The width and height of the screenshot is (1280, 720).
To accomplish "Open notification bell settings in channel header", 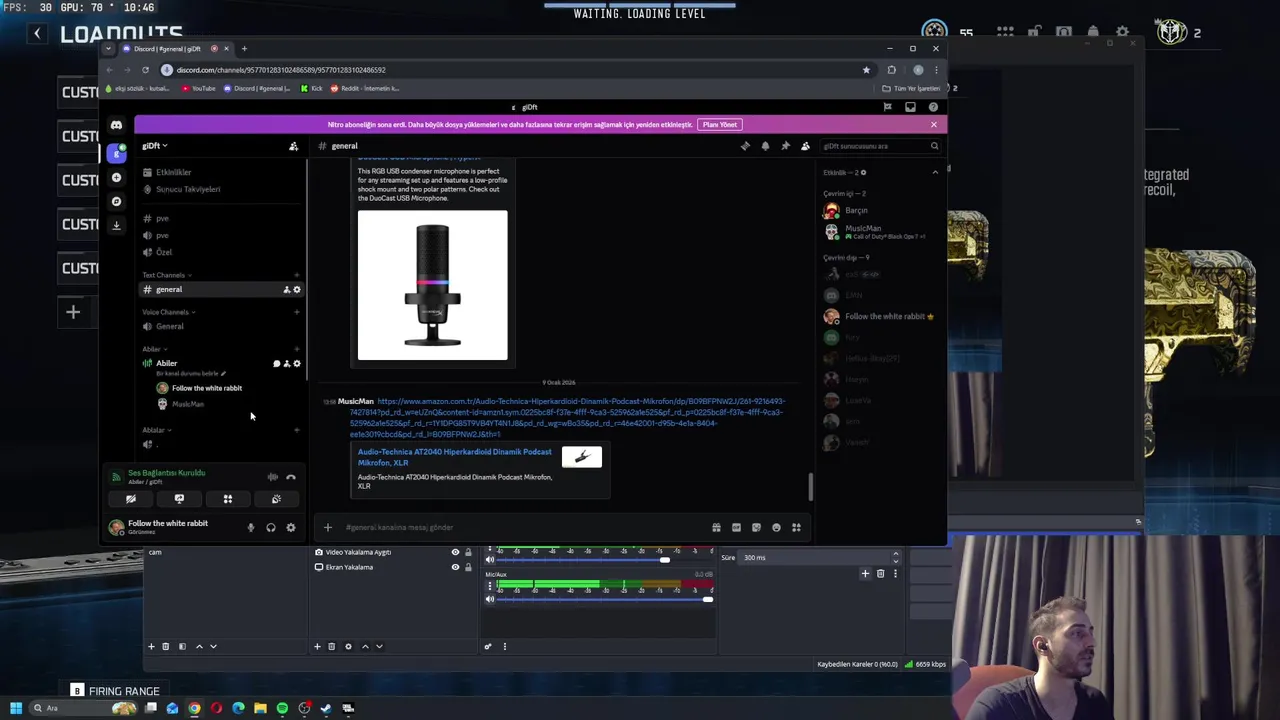I will (765, 146).
